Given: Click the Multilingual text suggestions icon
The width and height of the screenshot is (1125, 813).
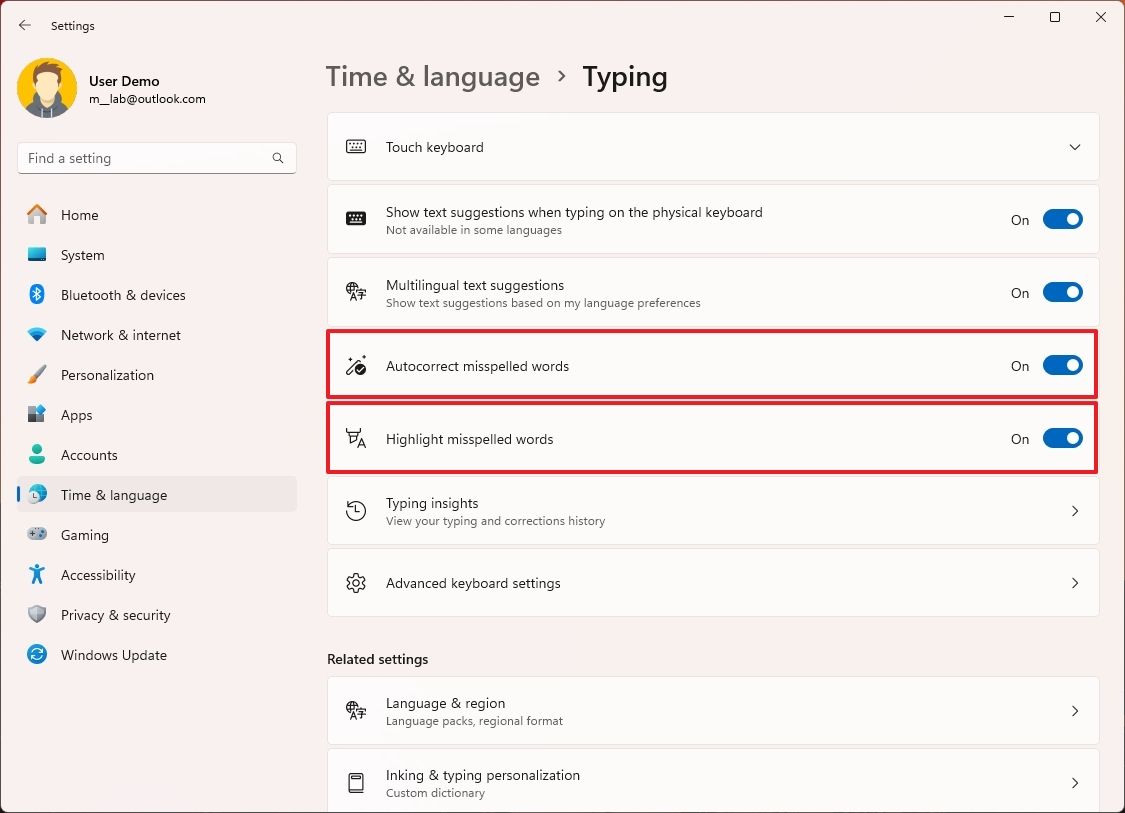Looking at the screenshot, I should point(355,292).
